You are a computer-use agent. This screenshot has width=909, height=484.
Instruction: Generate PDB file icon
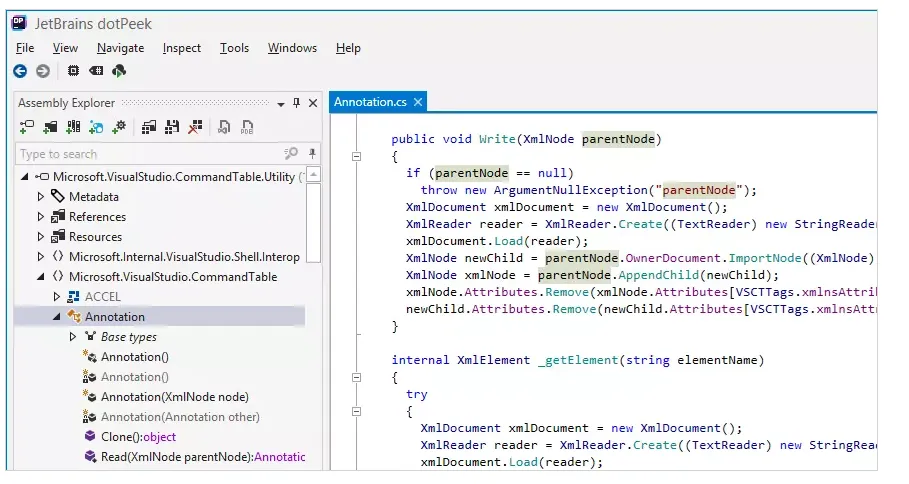pyautogui.click(x=247, y=127)
